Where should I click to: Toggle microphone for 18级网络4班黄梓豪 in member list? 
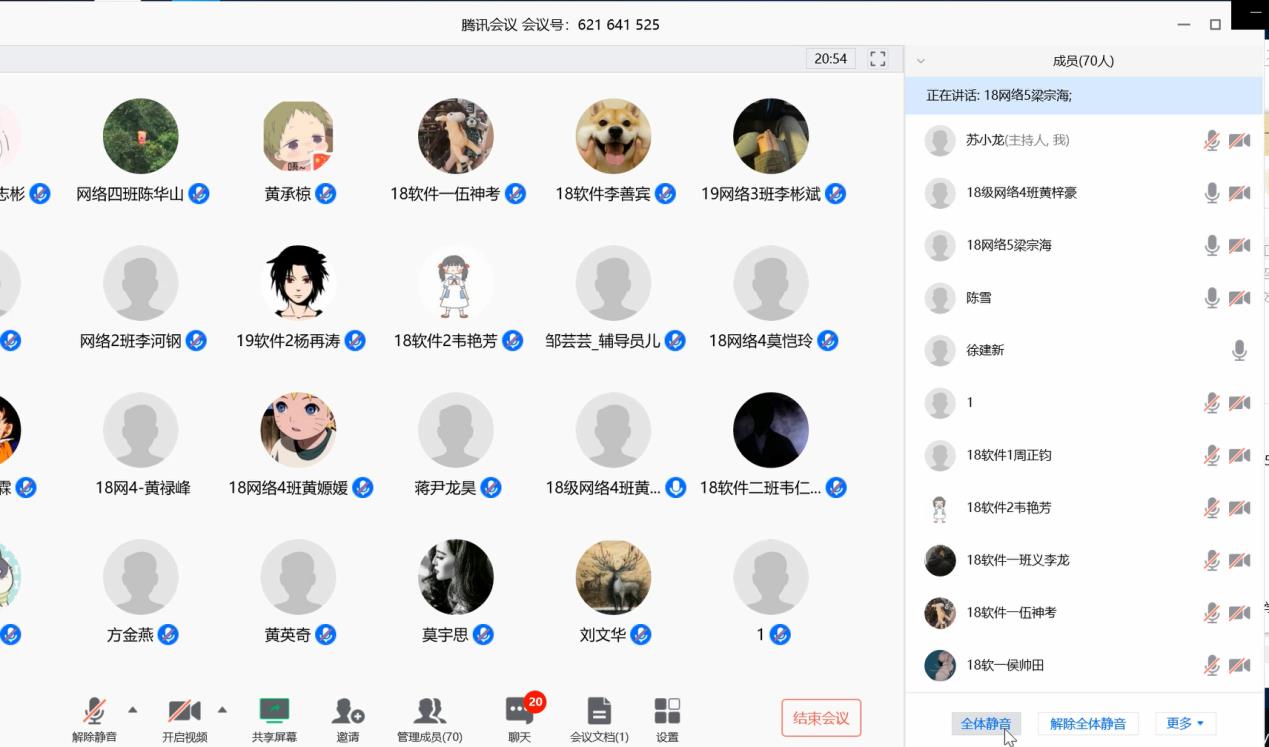pyautogui.click(x=1212, y=193)
